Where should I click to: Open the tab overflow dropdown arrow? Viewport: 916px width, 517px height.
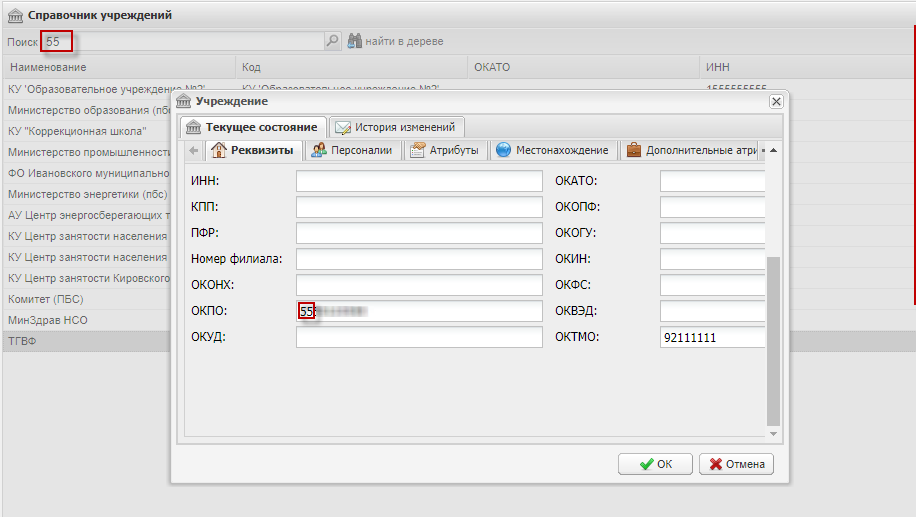(762, 151)
